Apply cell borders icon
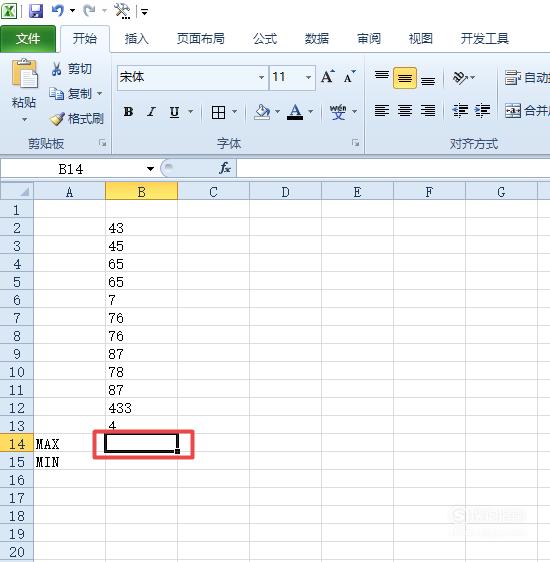This screenshot has width=550, height=562. 219,112
